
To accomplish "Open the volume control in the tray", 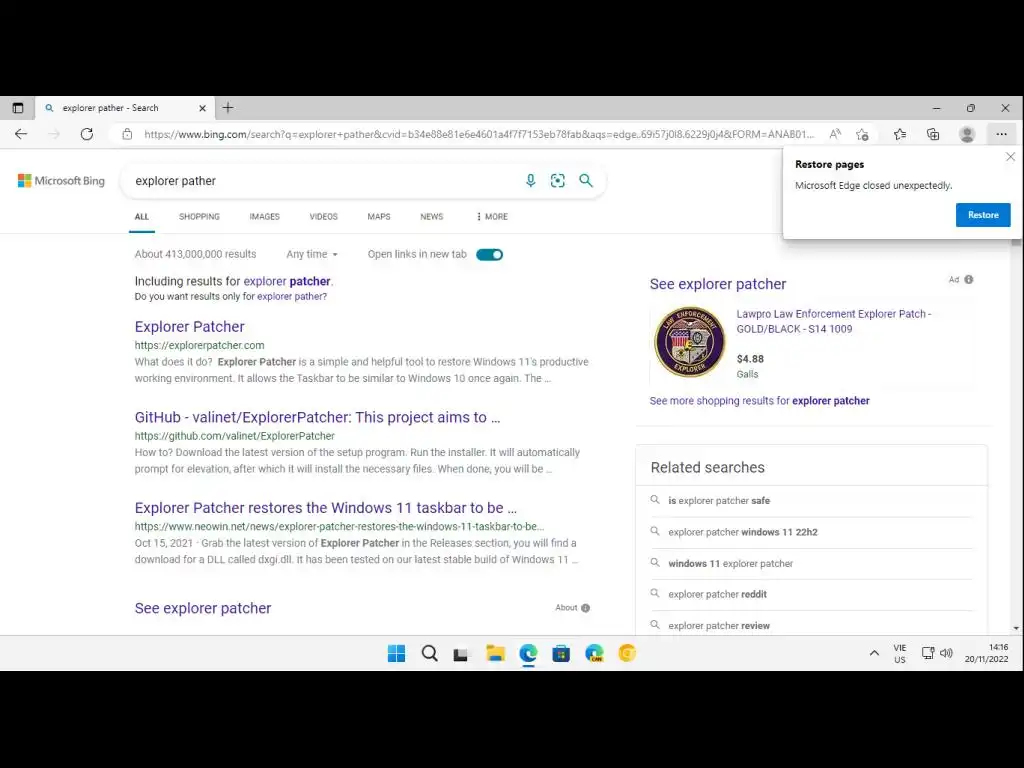I will [x=946, y=653].
